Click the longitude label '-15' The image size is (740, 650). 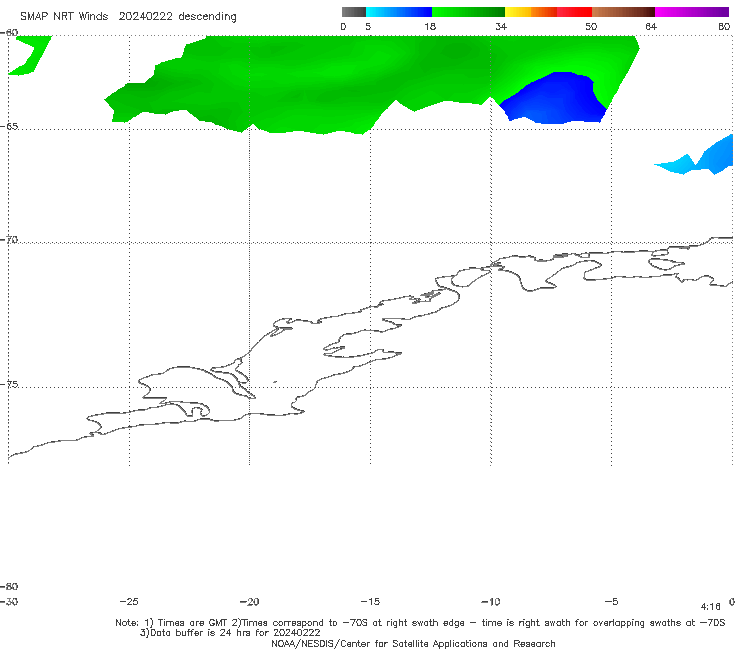click(x=370, y=602)
